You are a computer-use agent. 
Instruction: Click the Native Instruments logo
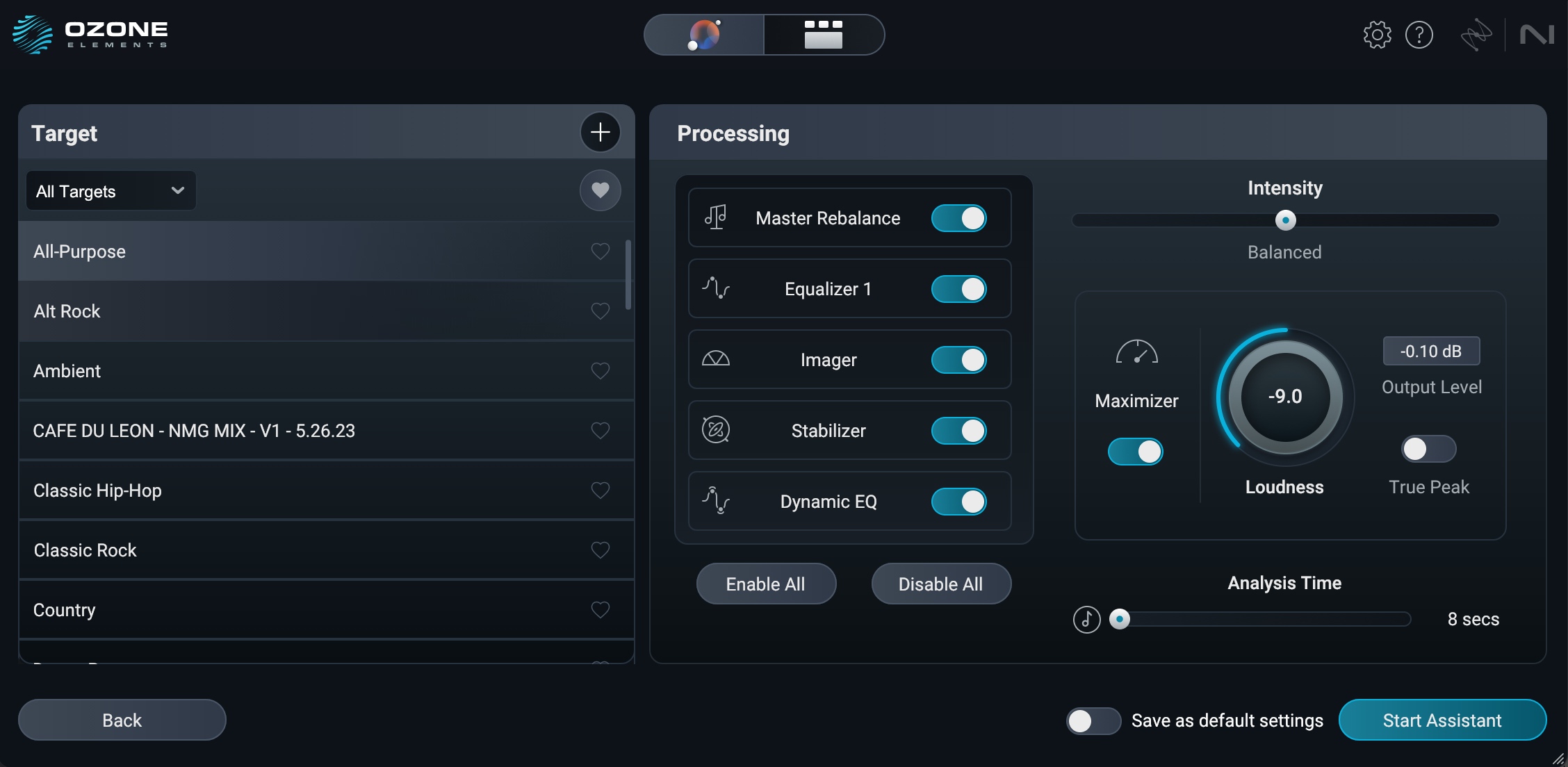pos(1536,35)
